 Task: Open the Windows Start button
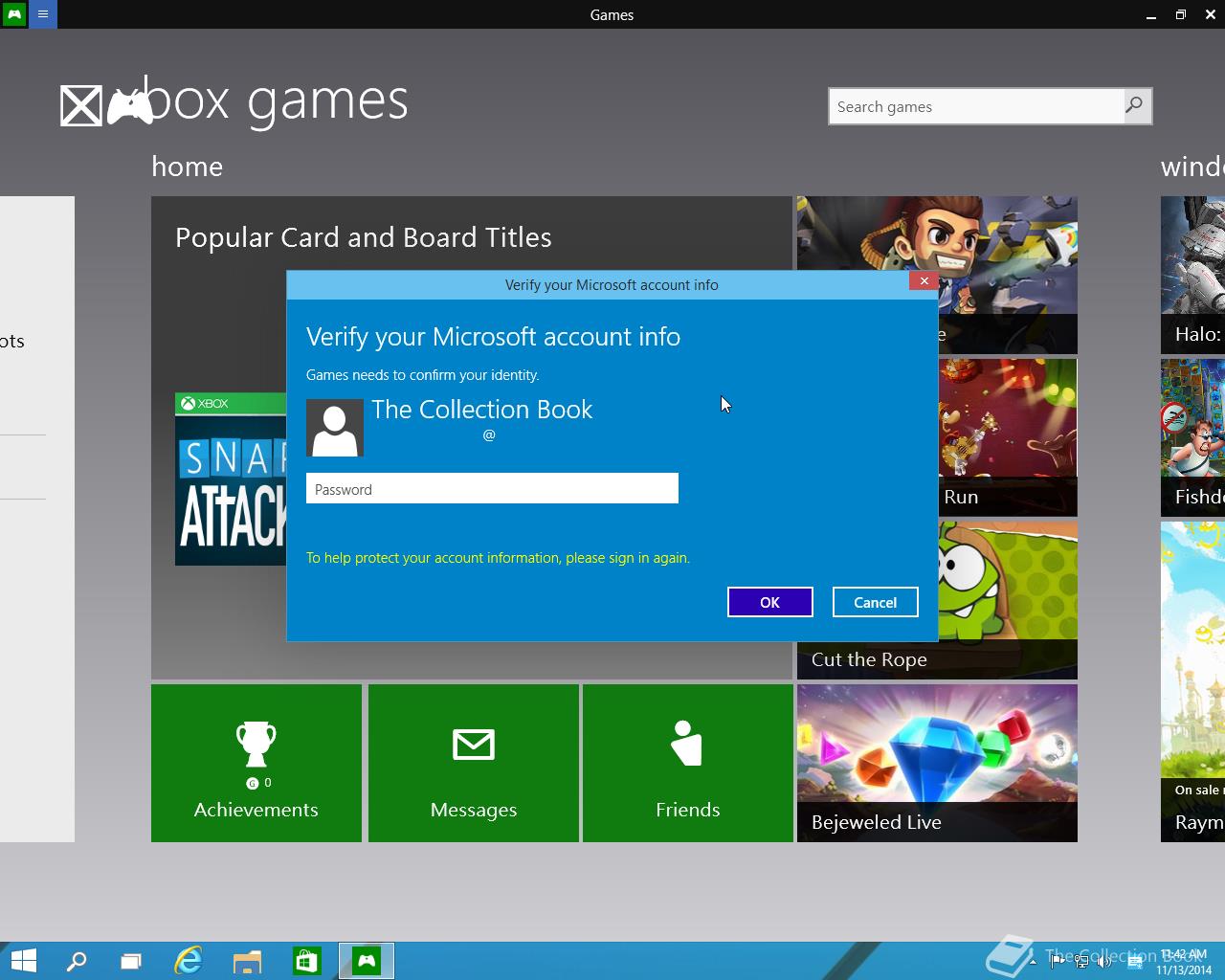(x=23, y=961)
